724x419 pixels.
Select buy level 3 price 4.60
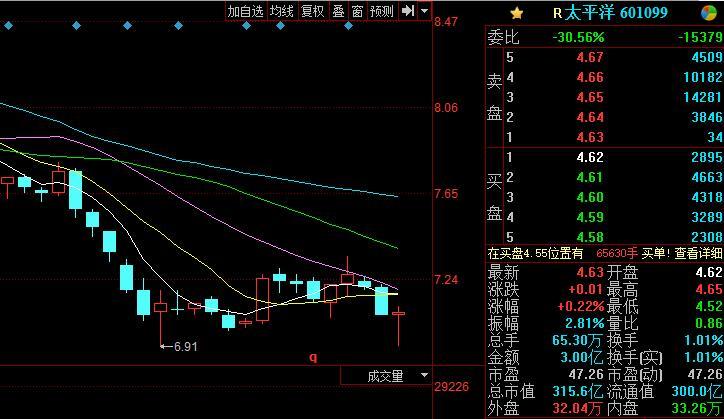tap(590, 197)
